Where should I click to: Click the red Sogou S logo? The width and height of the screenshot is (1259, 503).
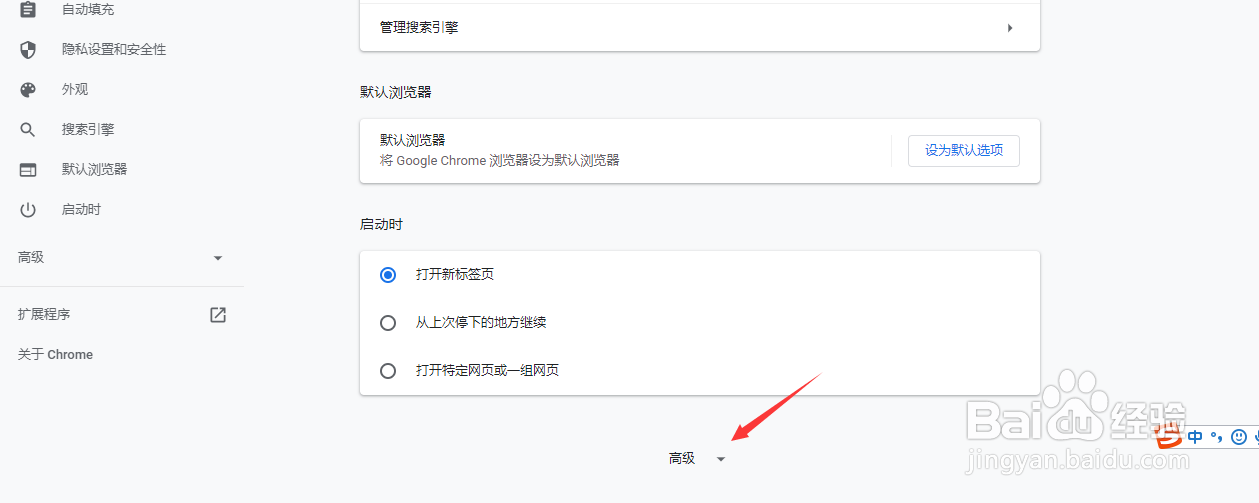pyautogui.click(x=1168, y=437)
